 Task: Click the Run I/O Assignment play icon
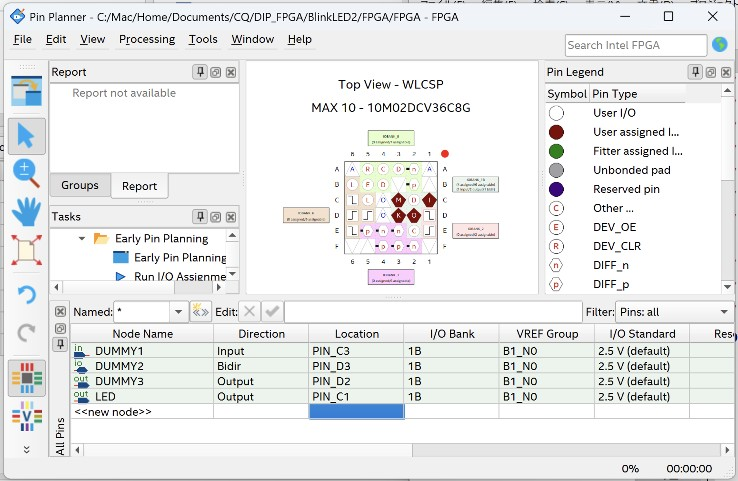click(x=120, y=276)
